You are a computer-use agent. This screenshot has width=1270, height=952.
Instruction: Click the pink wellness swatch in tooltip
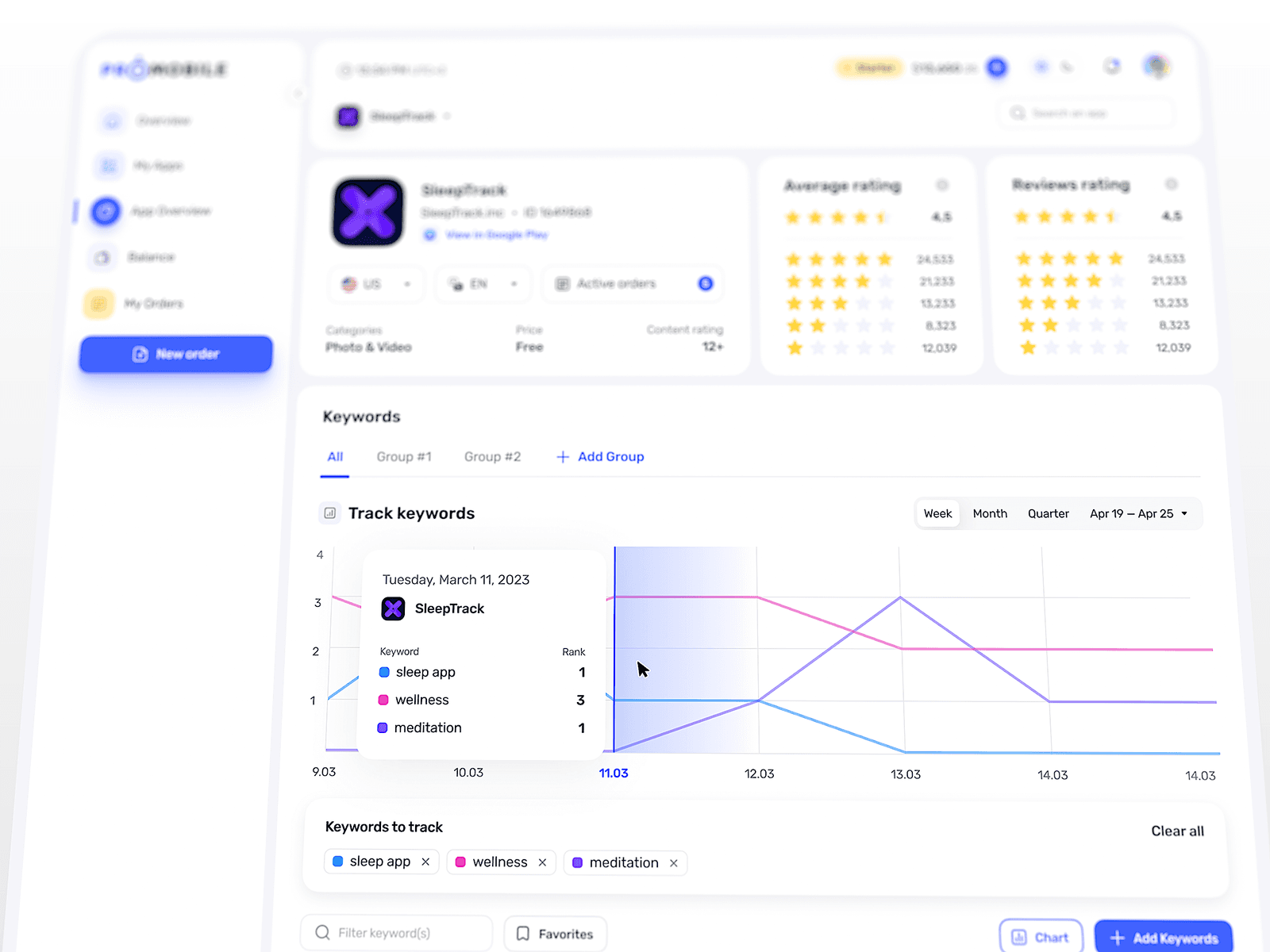click(x=383, y=701)
